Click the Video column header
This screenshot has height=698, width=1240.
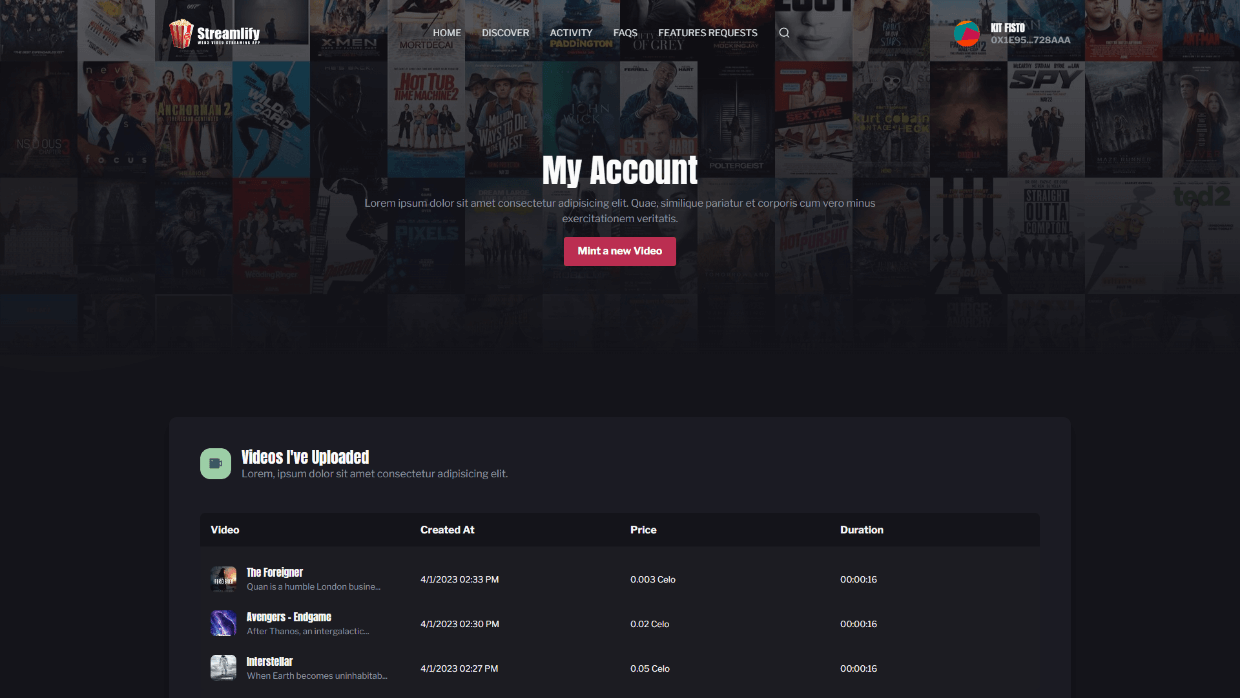click(225, 530)
